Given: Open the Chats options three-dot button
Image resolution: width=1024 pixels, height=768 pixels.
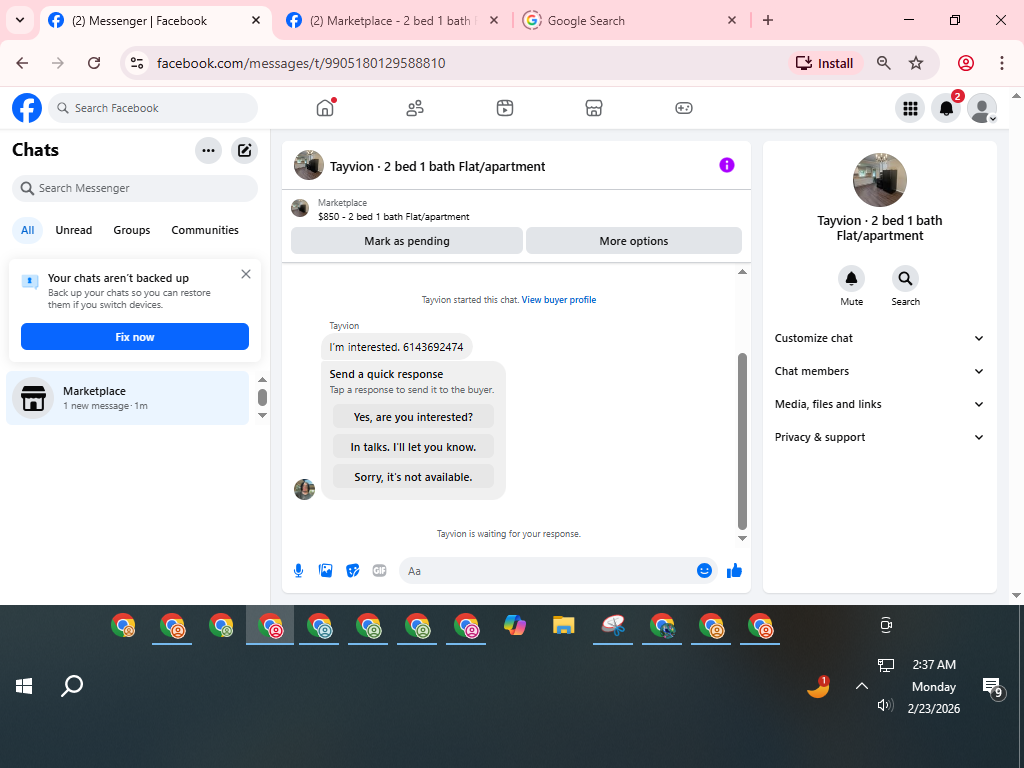Looking at the screenshot, I should click(208, 150).
